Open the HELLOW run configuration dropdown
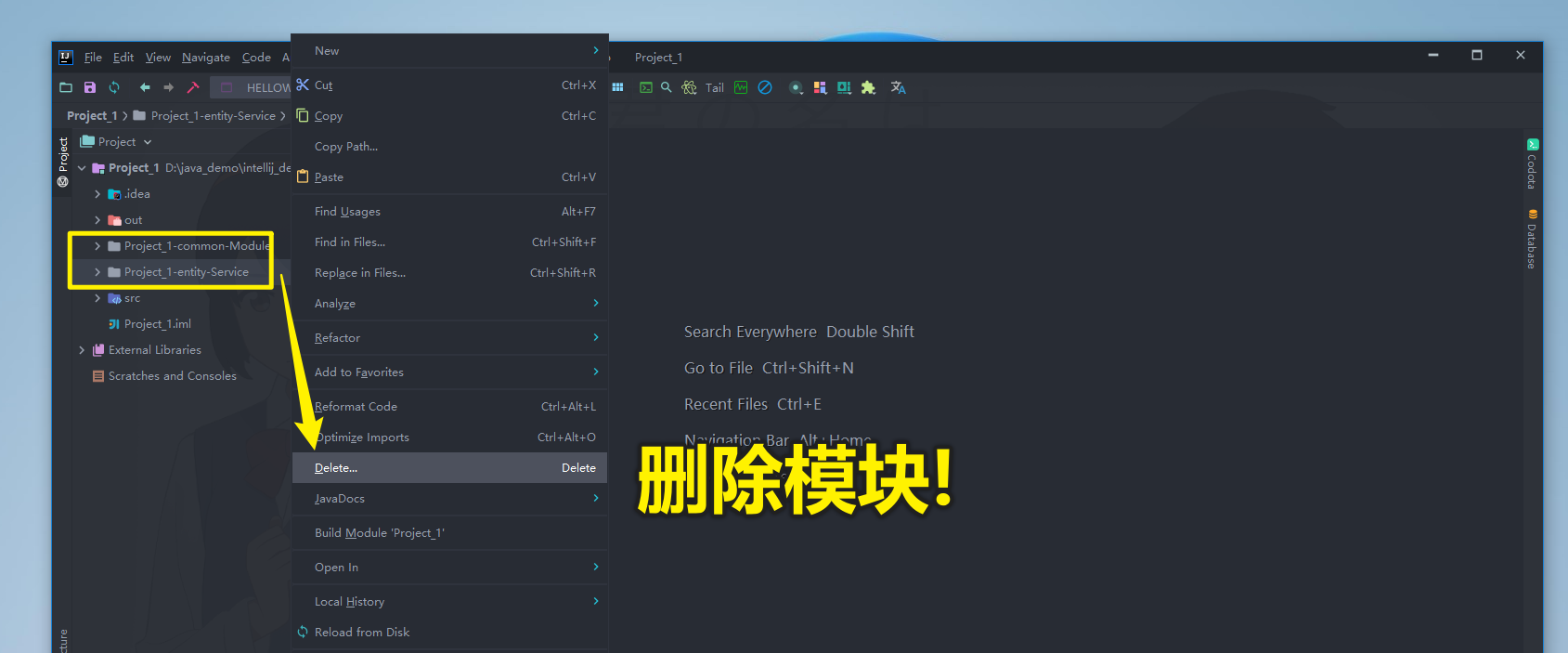The width and height of the screenshot is (1568, 653). [x=253, y=87]
